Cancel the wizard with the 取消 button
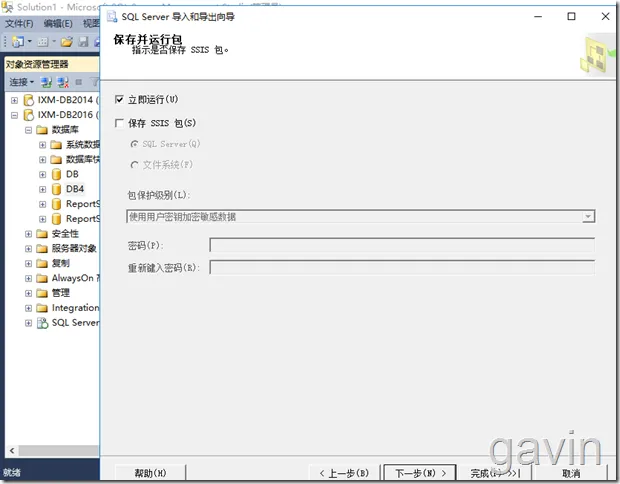The image size is (620, 484). (571, 473)
